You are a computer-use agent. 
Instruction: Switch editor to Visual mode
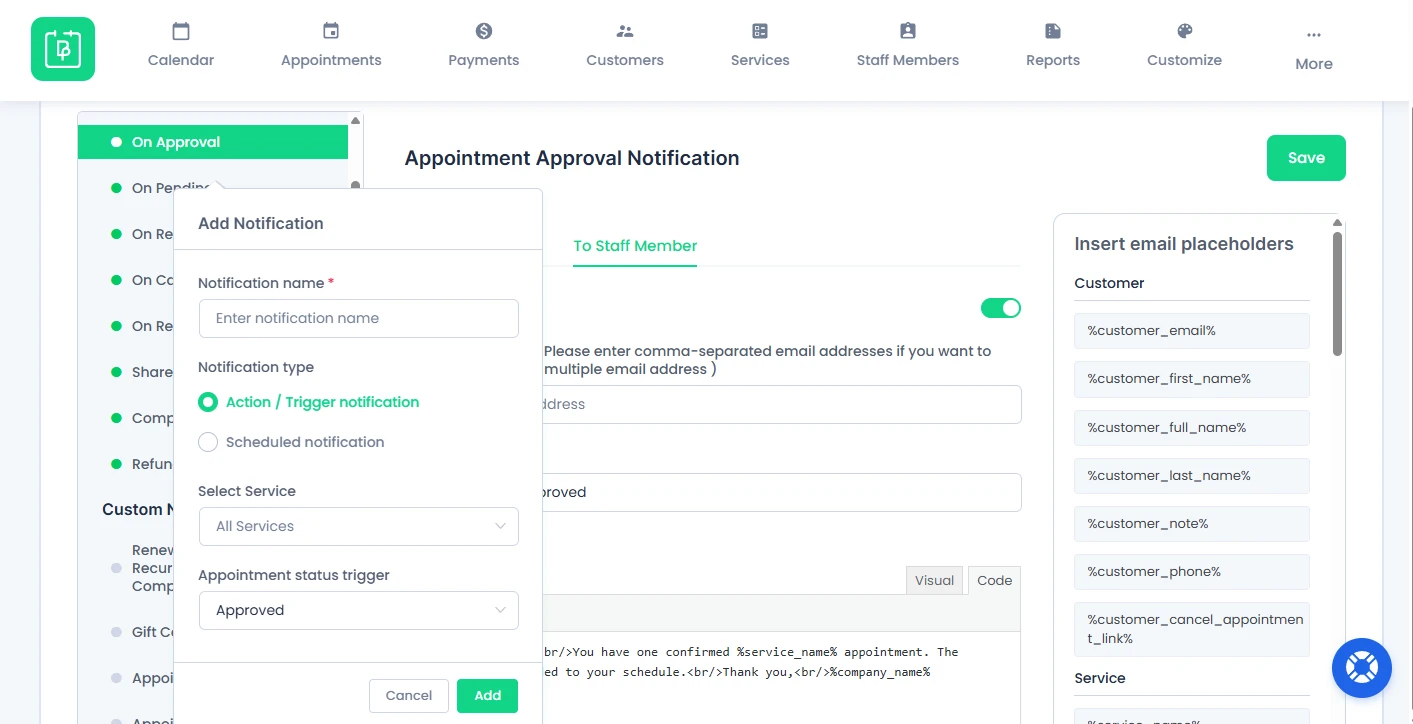pyautogui.click(x=935, y=580)
